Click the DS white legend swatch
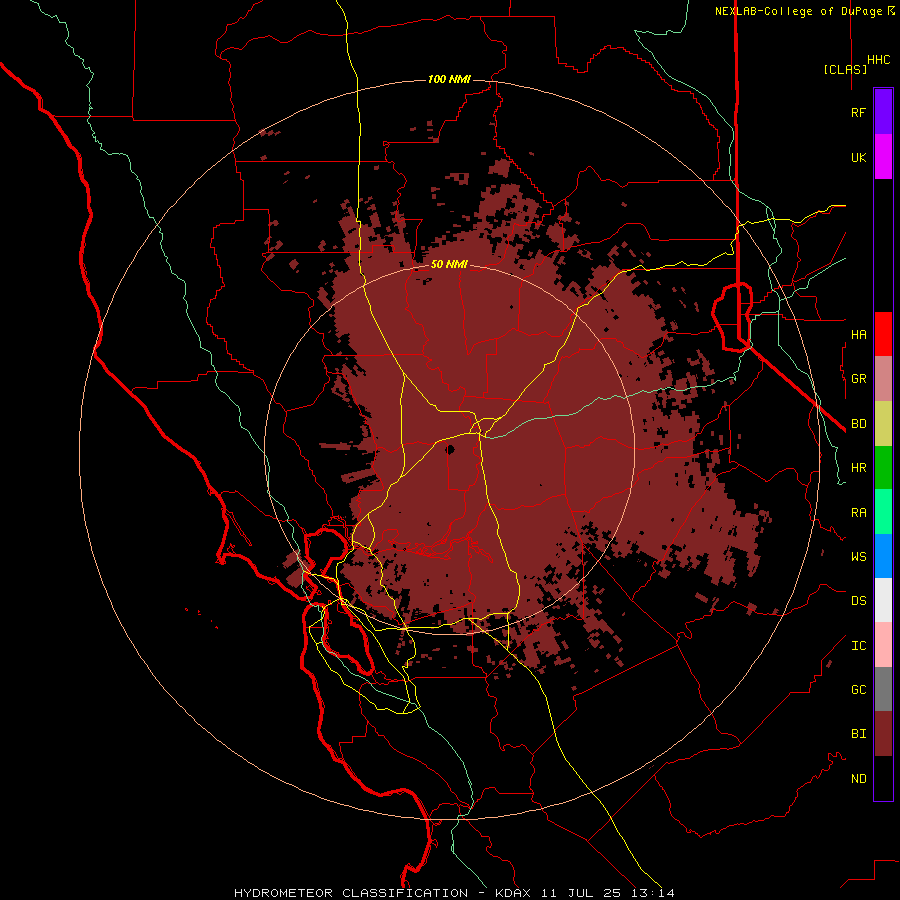 (x=883, y=600)
